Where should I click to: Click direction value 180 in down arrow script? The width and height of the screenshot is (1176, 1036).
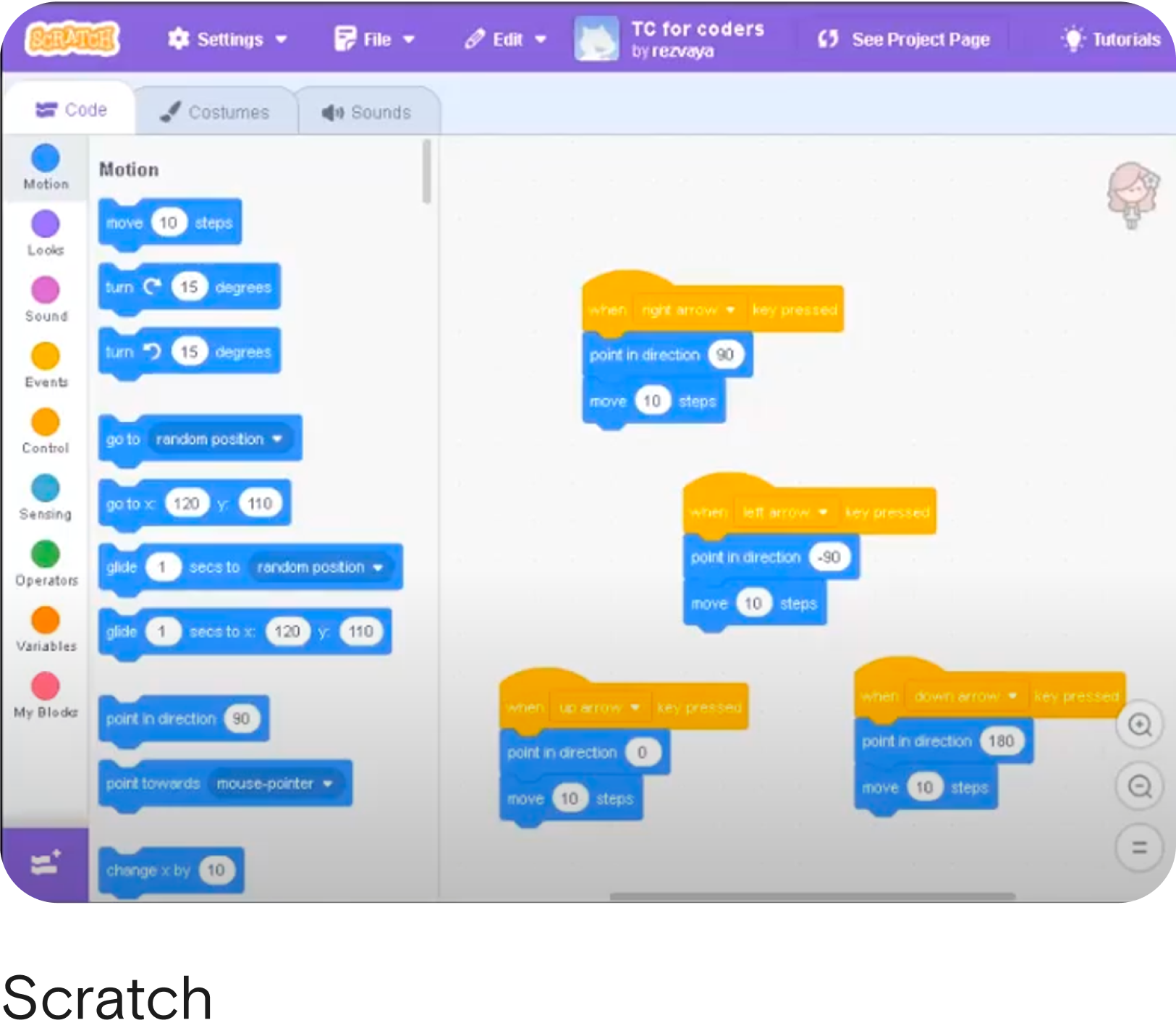[x=1002, y=741]
